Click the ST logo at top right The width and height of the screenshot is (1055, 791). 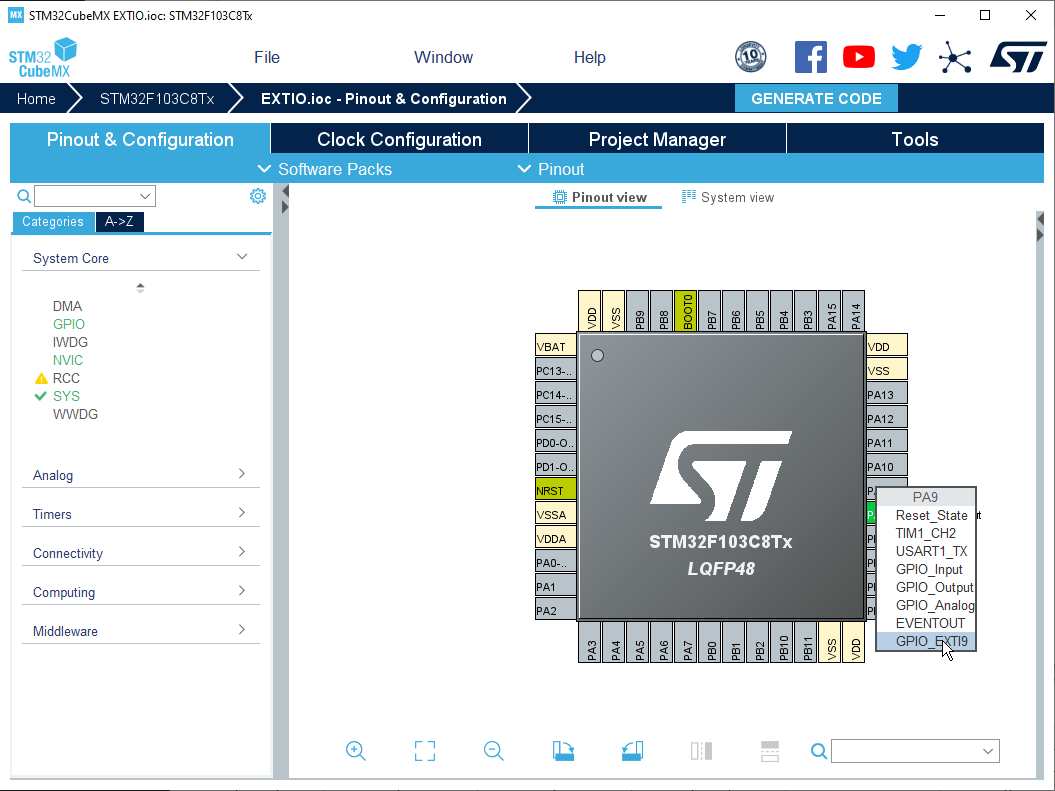point(1018,57)
